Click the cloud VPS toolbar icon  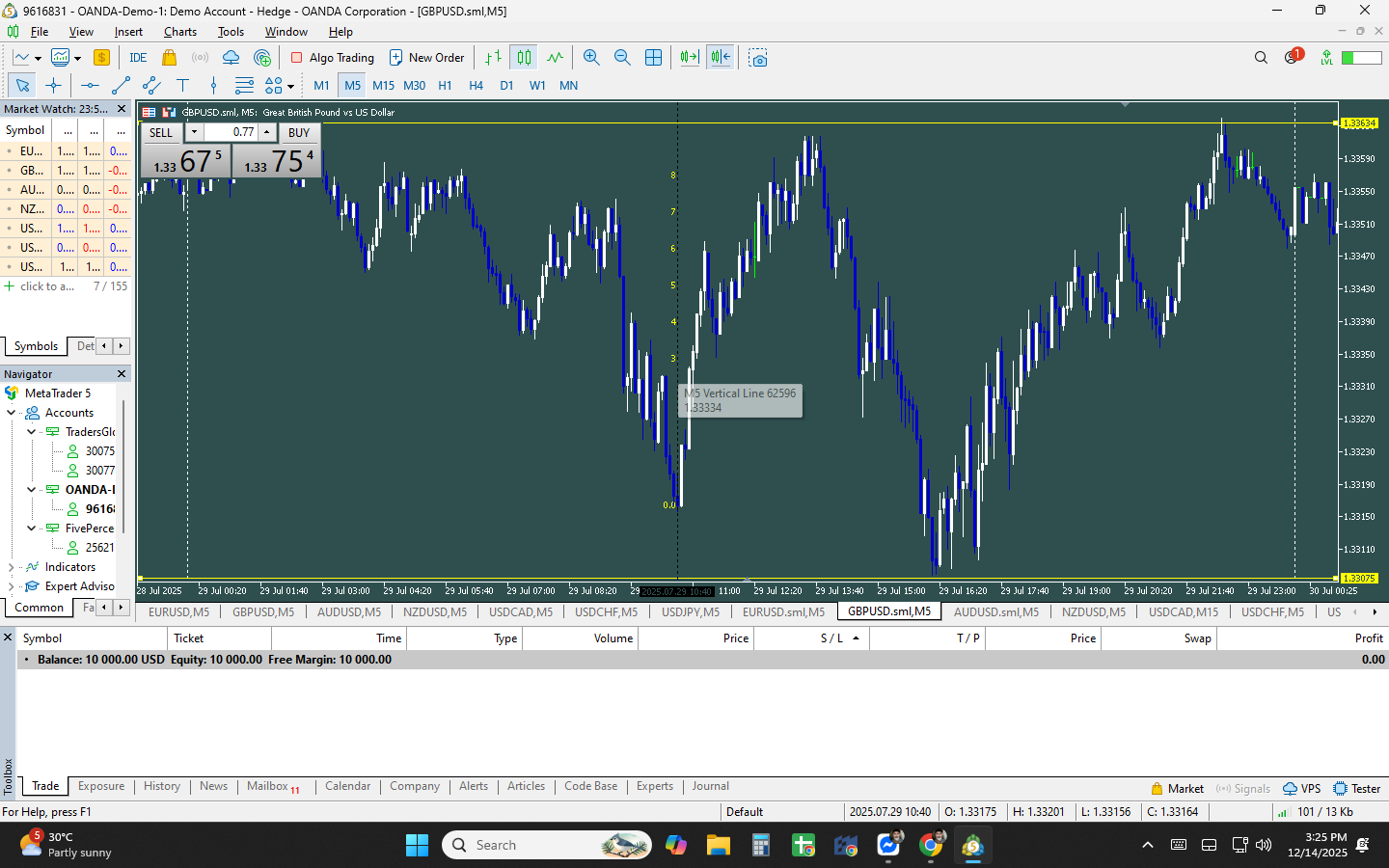click(x=231, y=58)
